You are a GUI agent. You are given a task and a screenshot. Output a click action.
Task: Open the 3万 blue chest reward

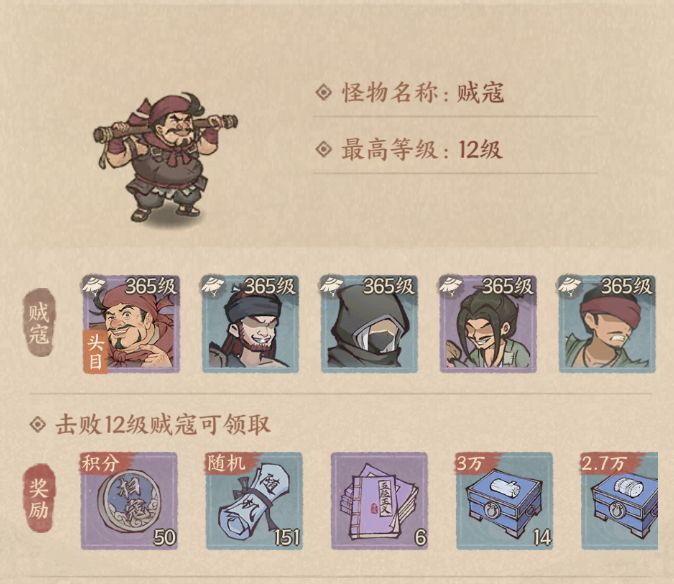pos(504,501)
